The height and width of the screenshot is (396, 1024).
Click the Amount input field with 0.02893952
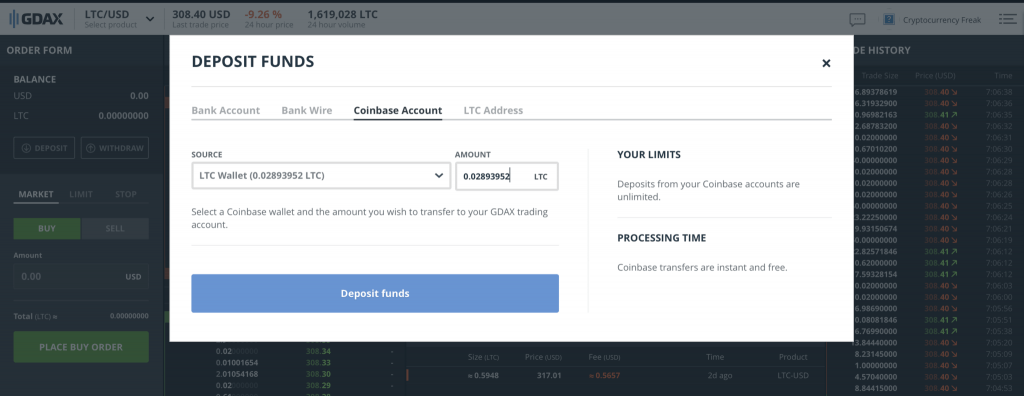click(x=507, y=176)
